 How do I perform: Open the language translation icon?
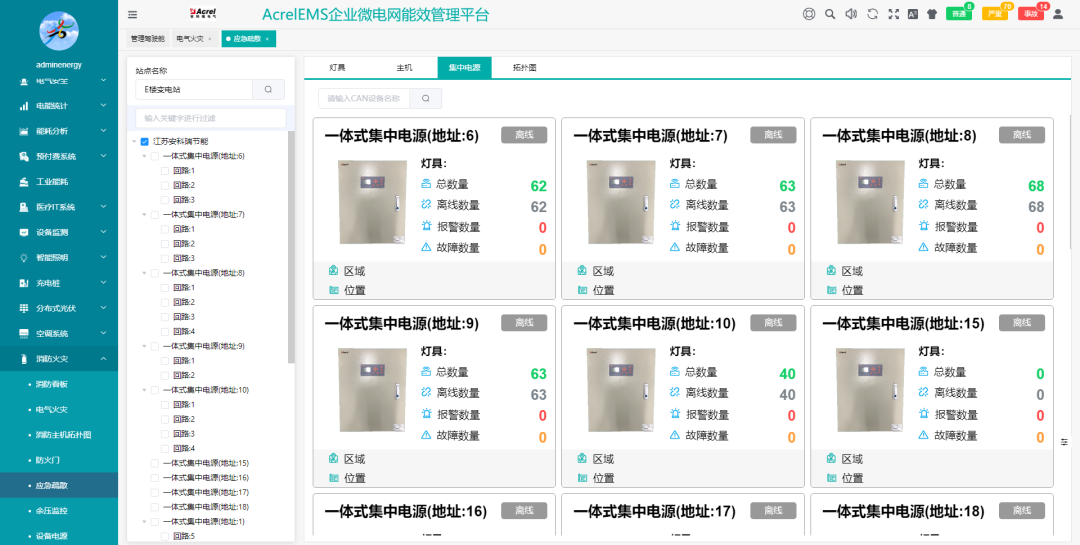(x=913, y=14)
